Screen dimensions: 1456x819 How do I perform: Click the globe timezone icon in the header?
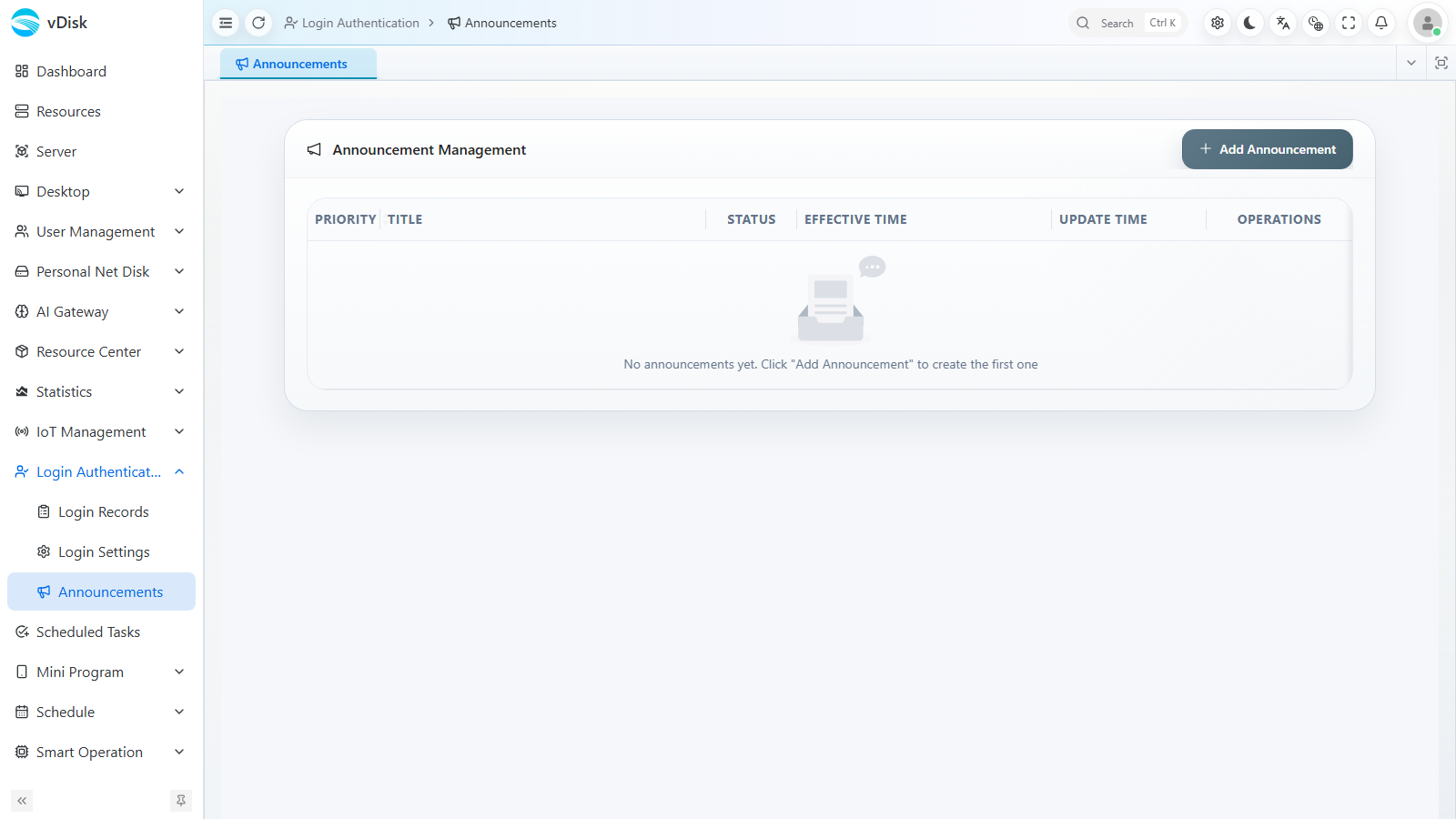1316,23
